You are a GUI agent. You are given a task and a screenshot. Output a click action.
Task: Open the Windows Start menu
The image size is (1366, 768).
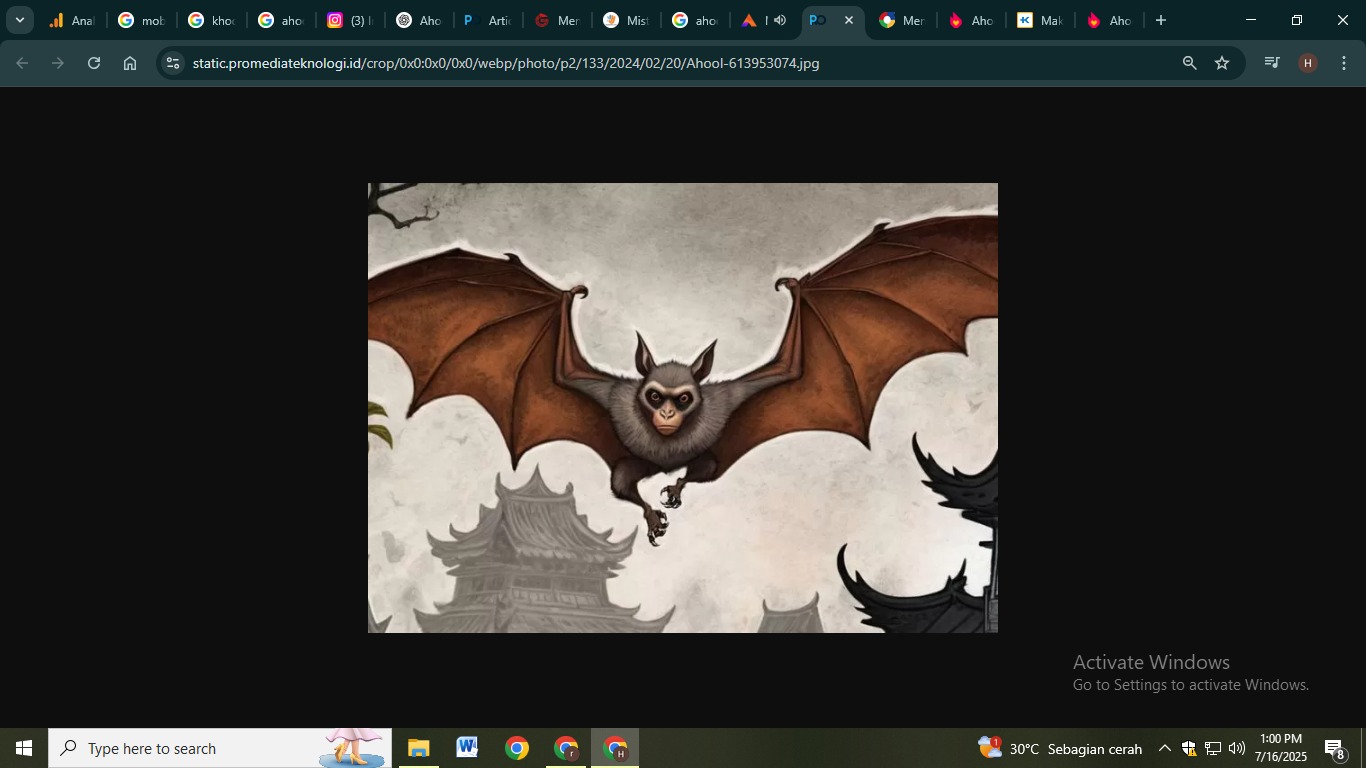tap(24, 748)
